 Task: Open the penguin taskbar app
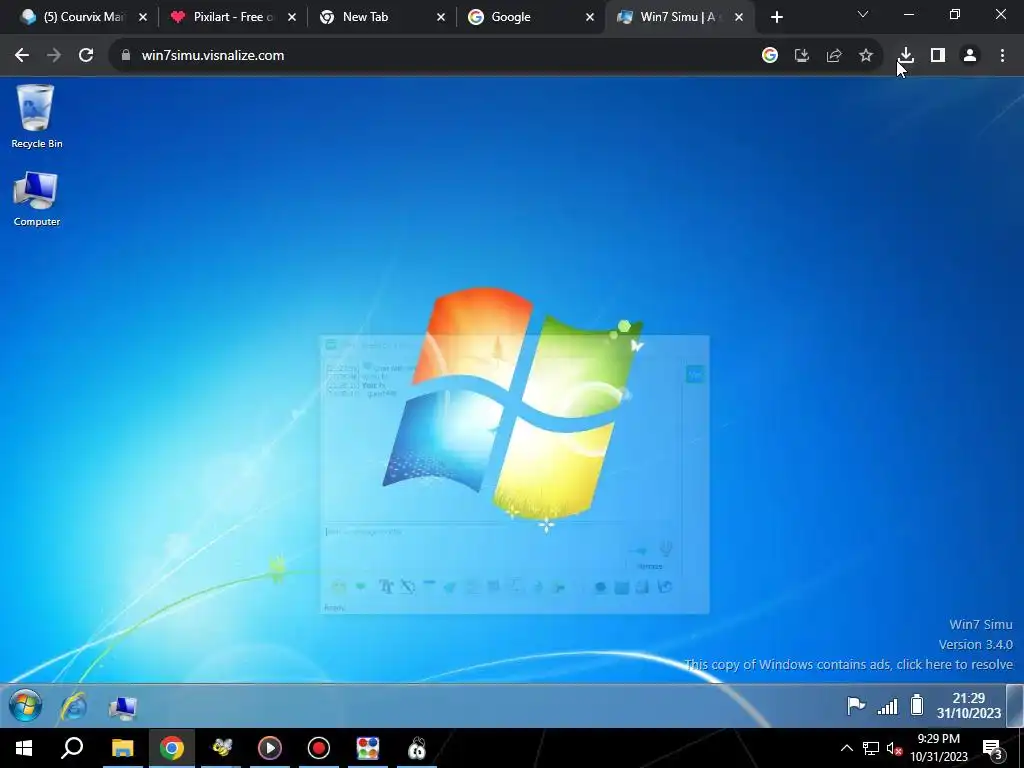click(417, 748)
